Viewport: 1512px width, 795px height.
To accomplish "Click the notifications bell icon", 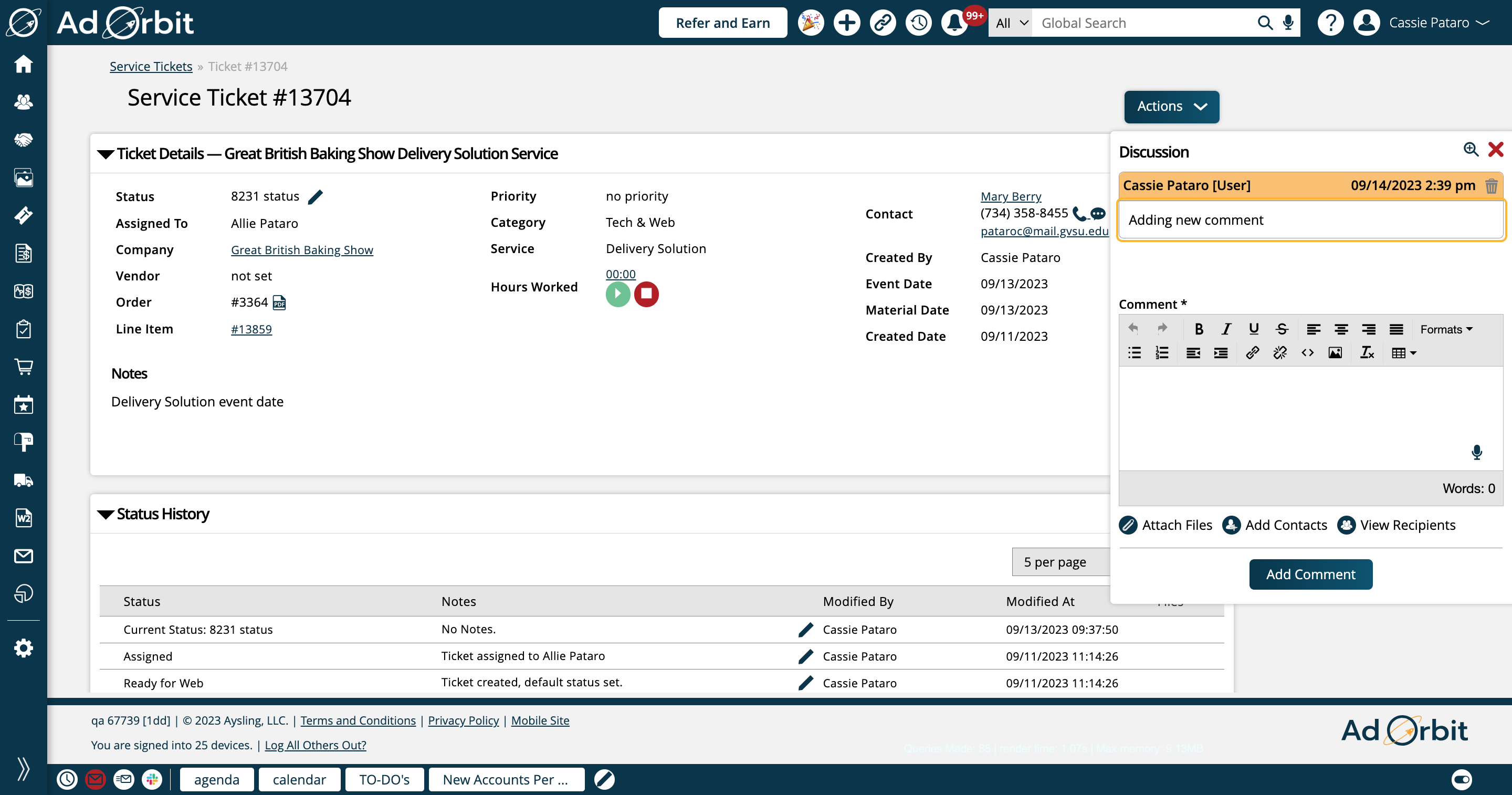I will [954, 23].
